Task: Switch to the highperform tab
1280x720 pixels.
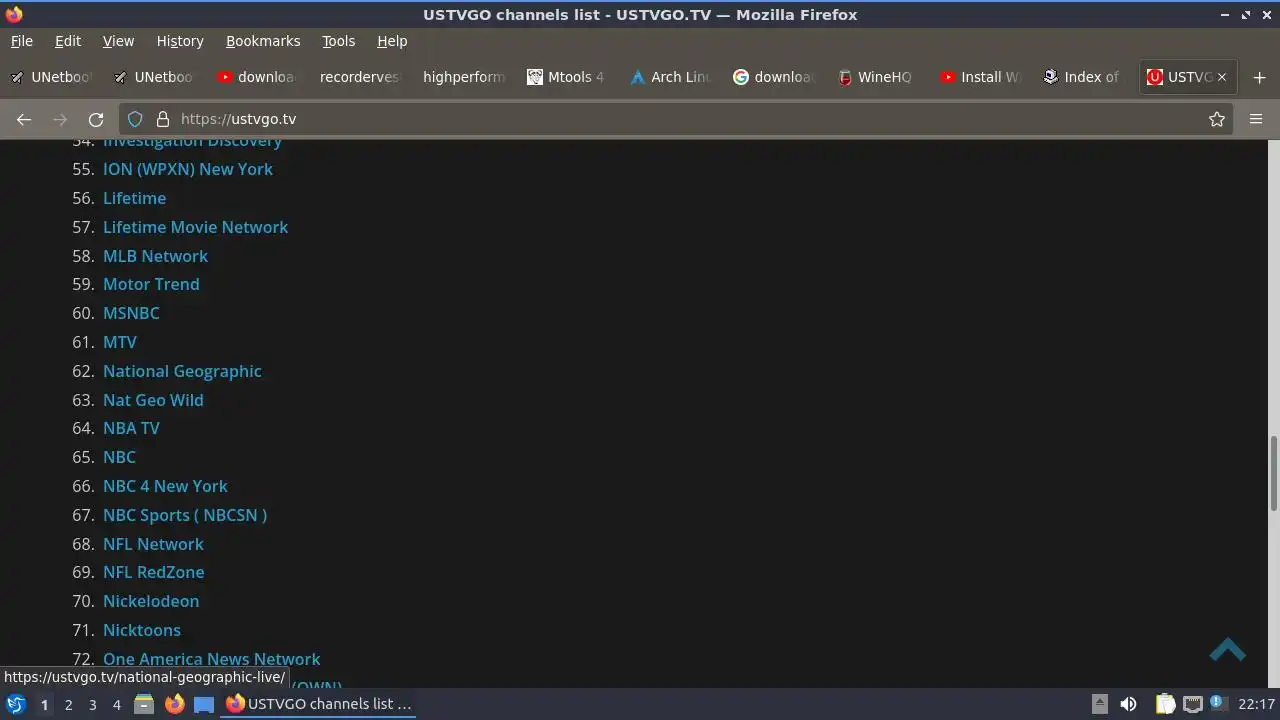Action: (463, 77)
